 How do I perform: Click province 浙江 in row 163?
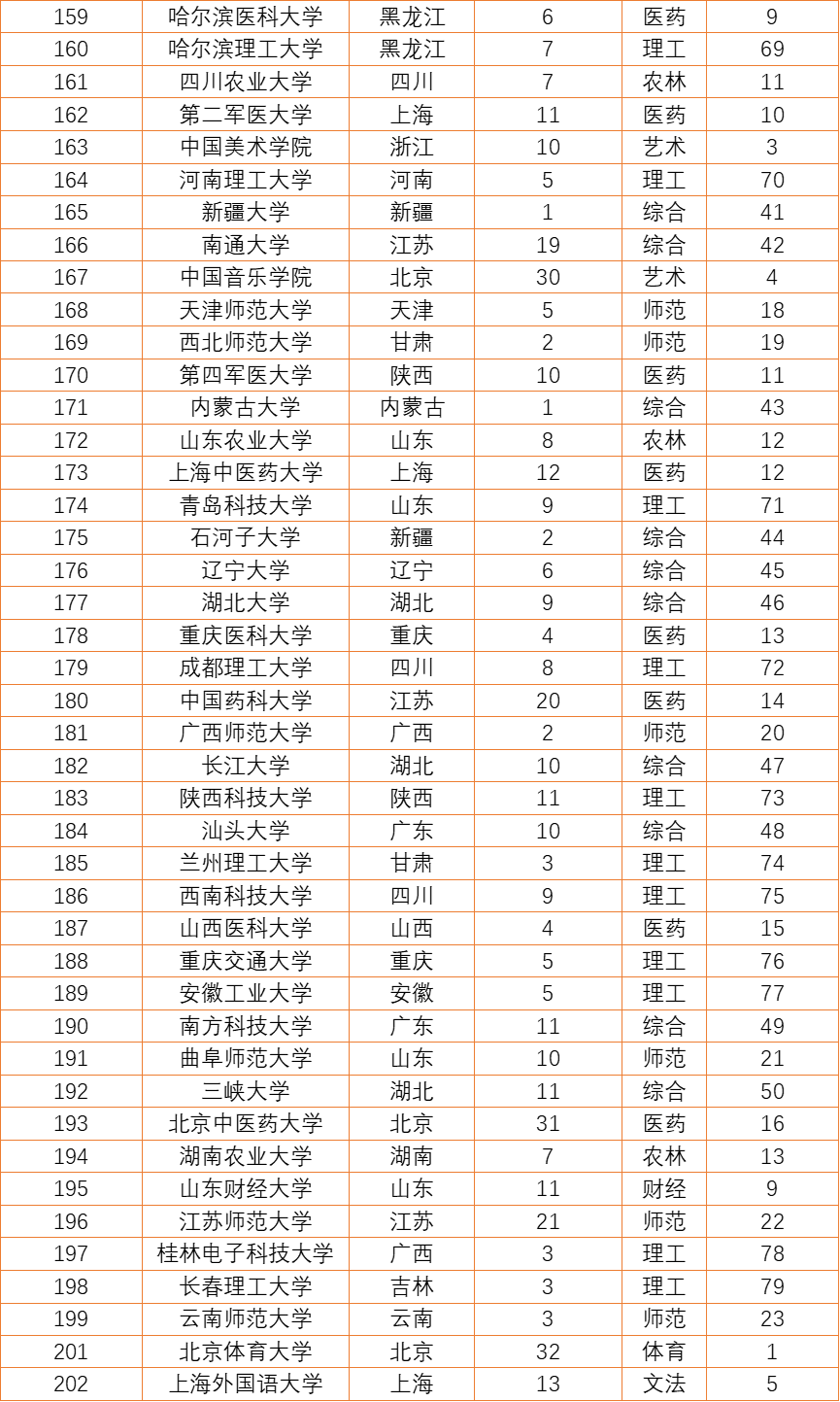click(412, 147)
